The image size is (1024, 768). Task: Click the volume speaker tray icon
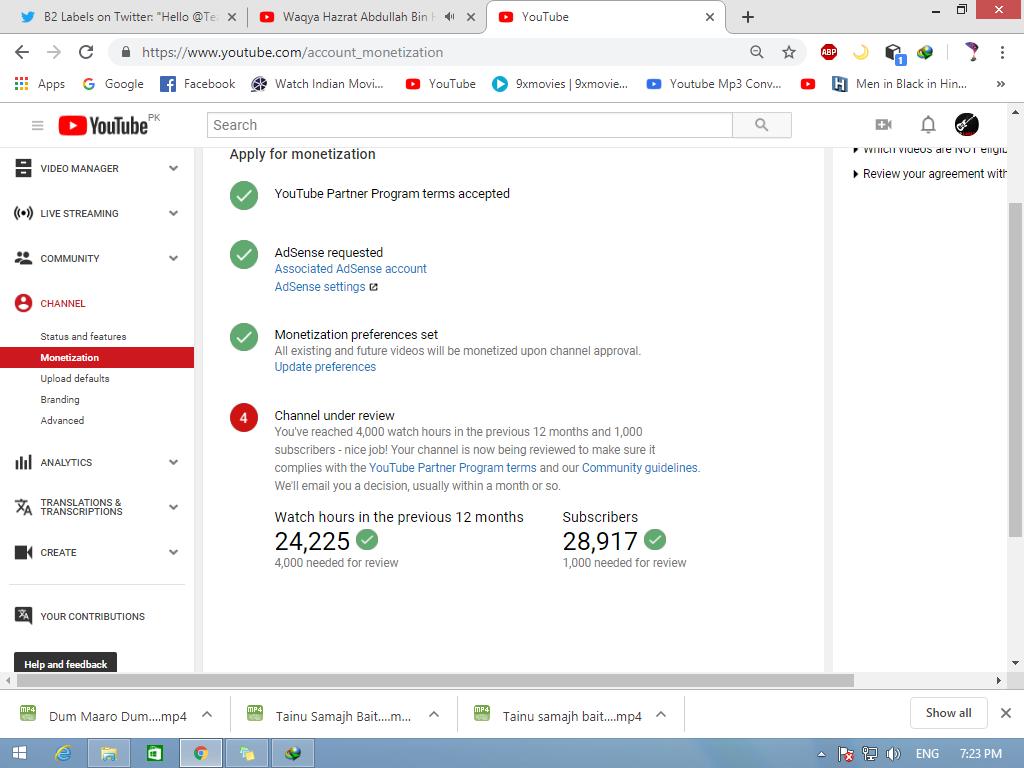click(x=893, y=754)
